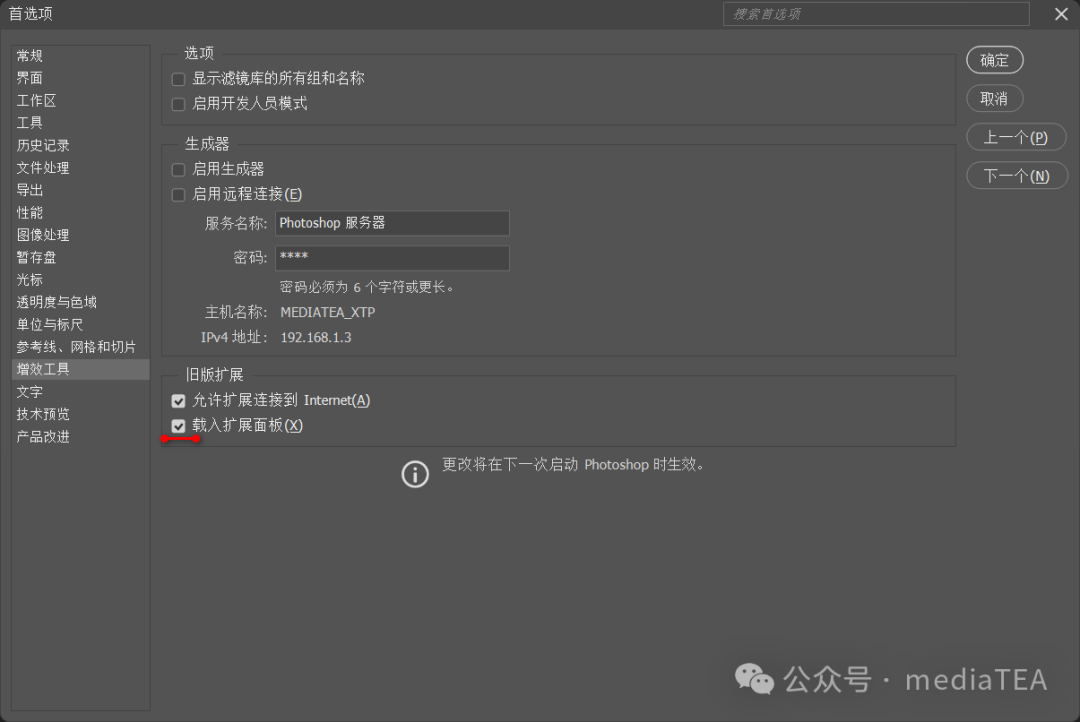The width and height of the screenshot is (1080, 722).
Task: Click the 取消 button
Action: tap(995, 99)
